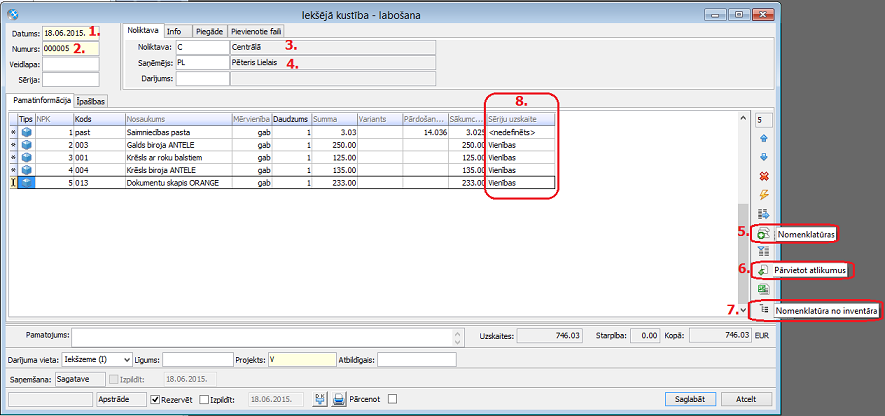Click the printer icon at the bottom
Image resolution: width=885 pixels, height=416 pixels.
(x=338, y=399)
